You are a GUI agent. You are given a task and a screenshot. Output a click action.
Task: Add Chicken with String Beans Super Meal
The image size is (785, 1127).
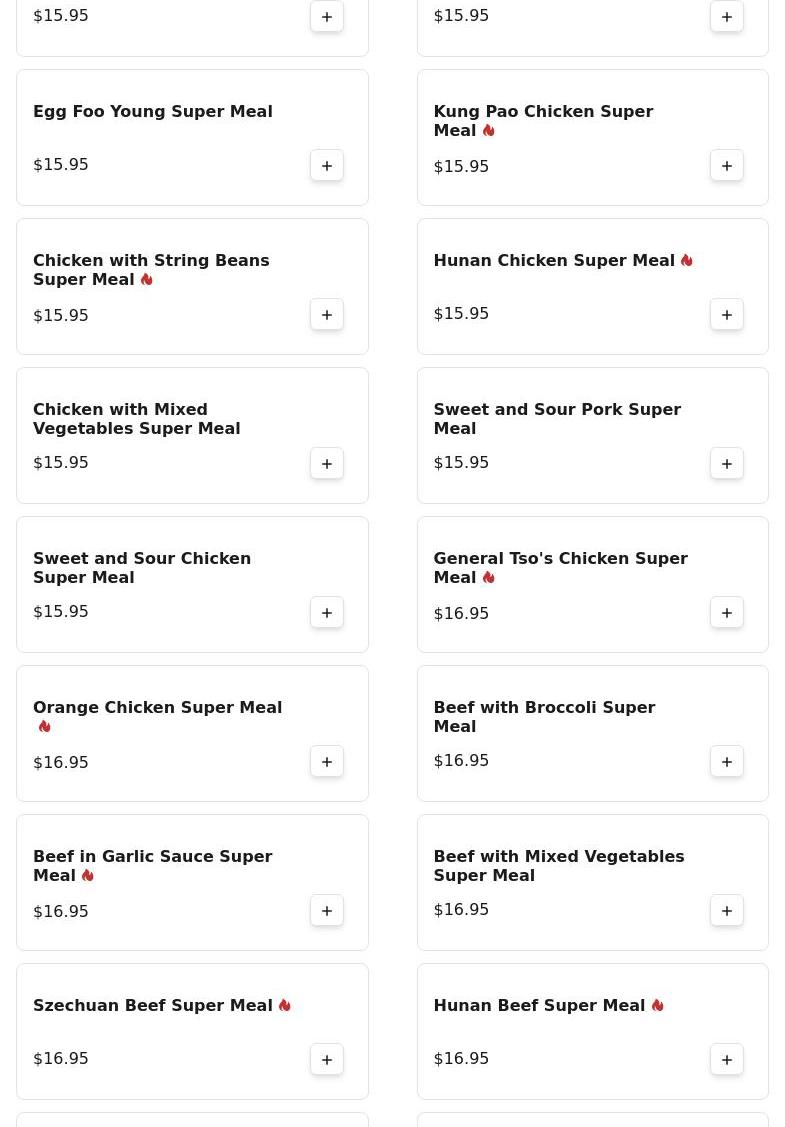point(327,314)
